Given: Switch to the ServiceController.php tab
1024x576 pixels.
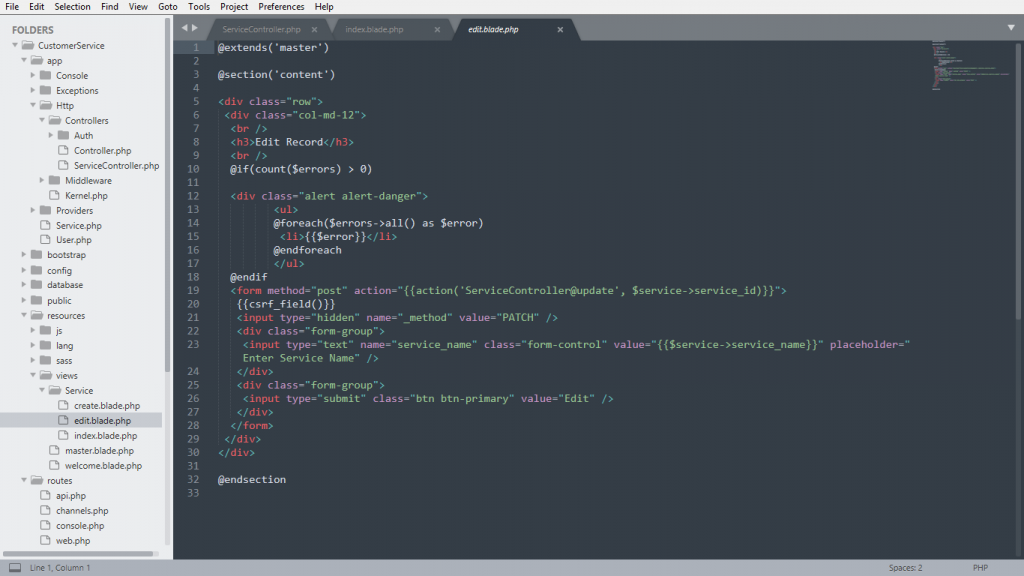Looking at the screenshot, I should click(261, 30).
